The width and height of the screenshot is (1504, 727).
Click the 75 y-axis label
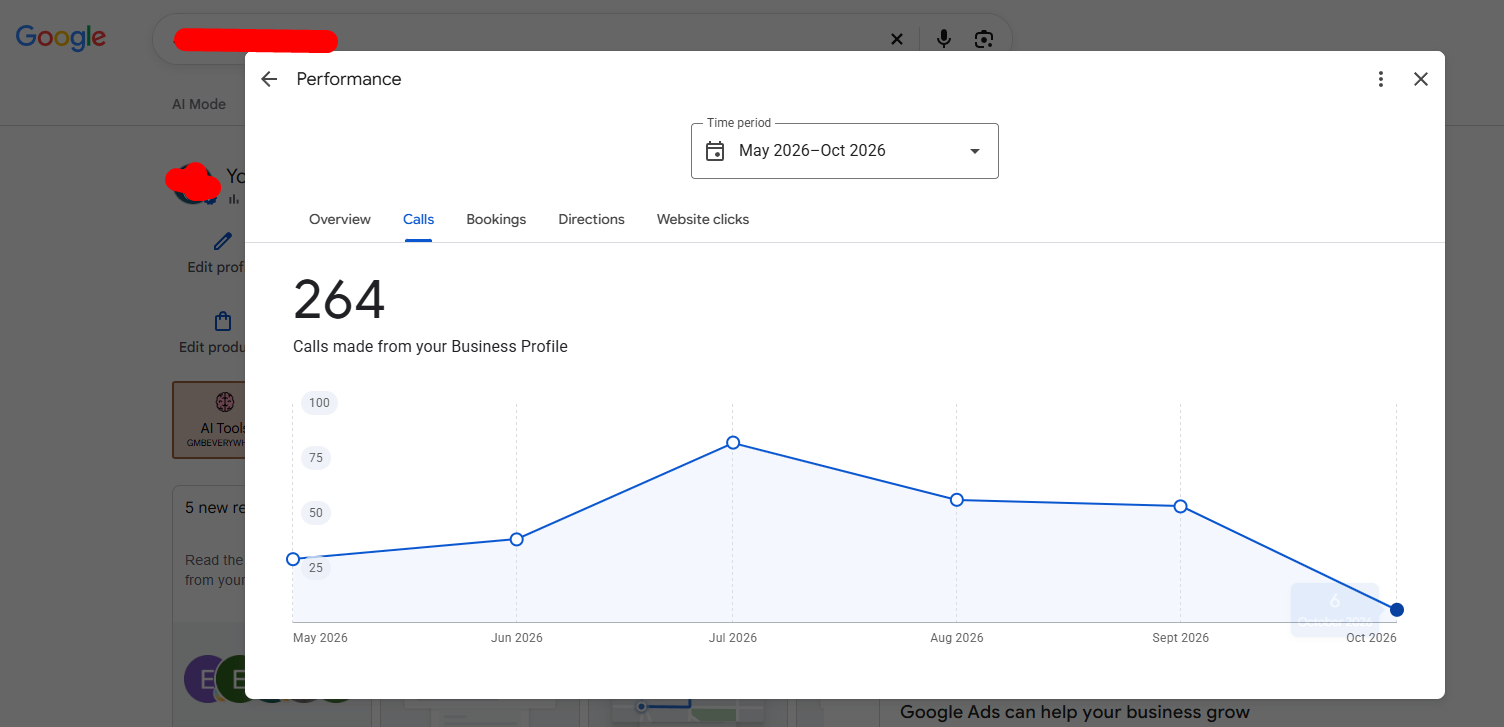pos(316,458)
